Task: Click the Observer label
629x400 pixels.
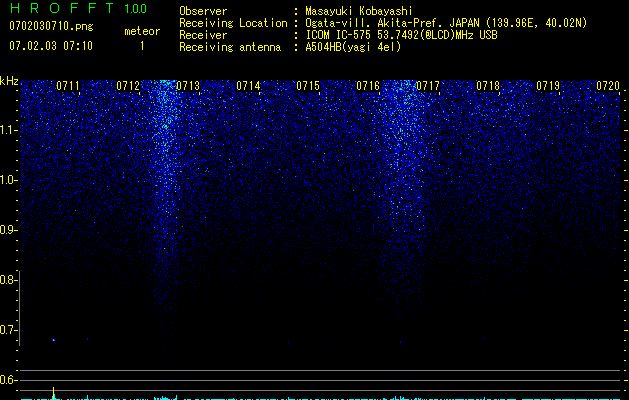Action: tap(203, 11)
